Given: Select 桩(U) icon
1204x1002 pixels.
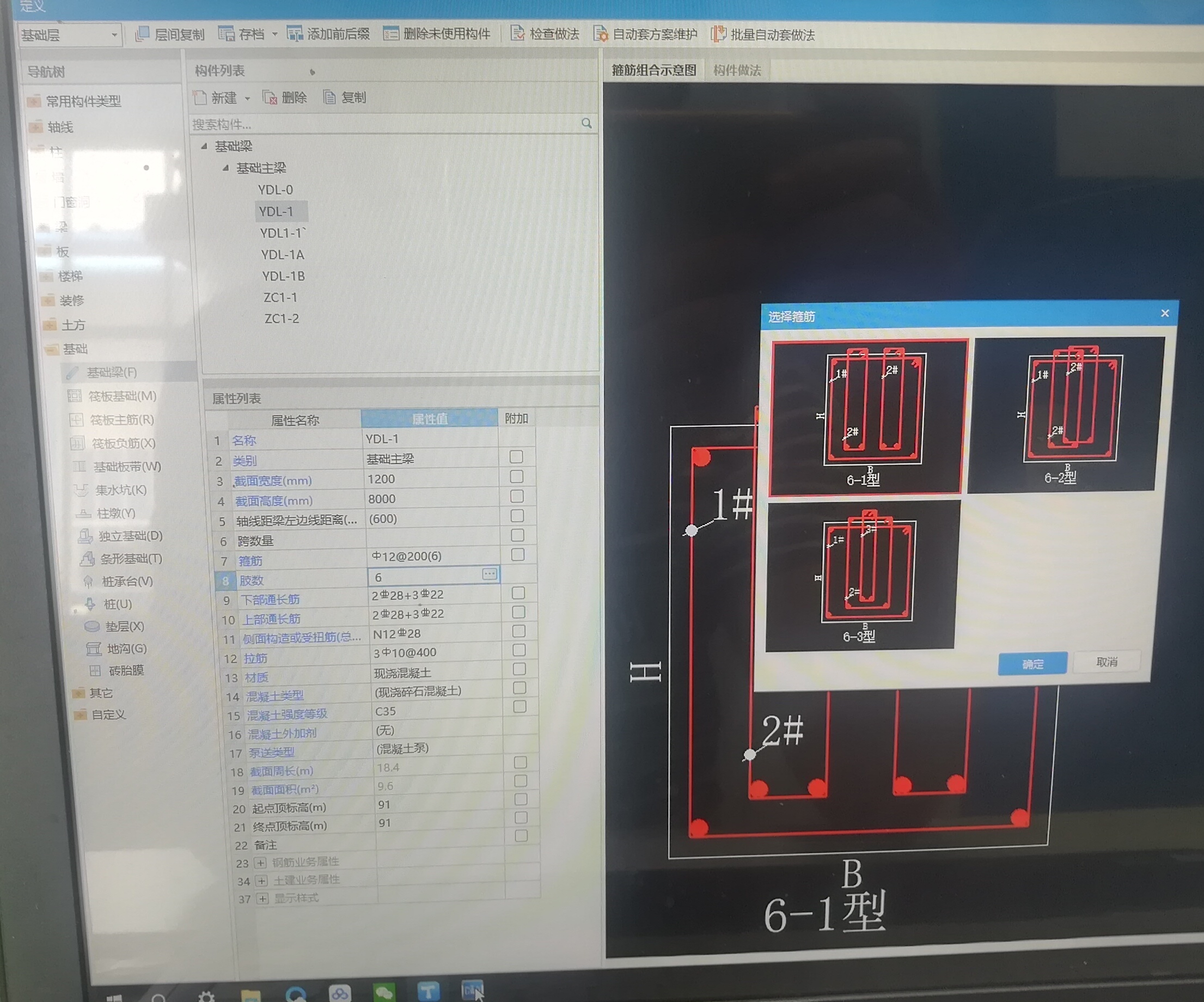Looking at the screenshot, I should click(90, 604).
